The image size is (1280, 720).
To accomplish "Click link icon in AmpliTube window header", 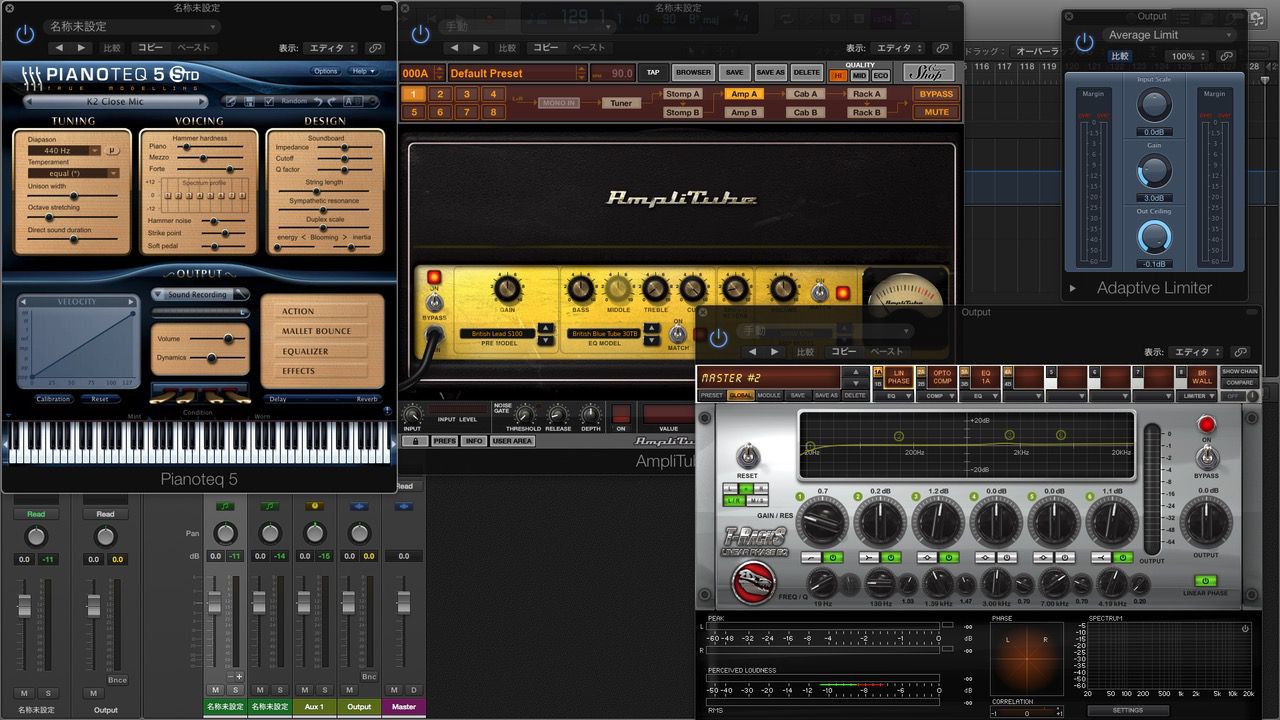I will [941, 48].
